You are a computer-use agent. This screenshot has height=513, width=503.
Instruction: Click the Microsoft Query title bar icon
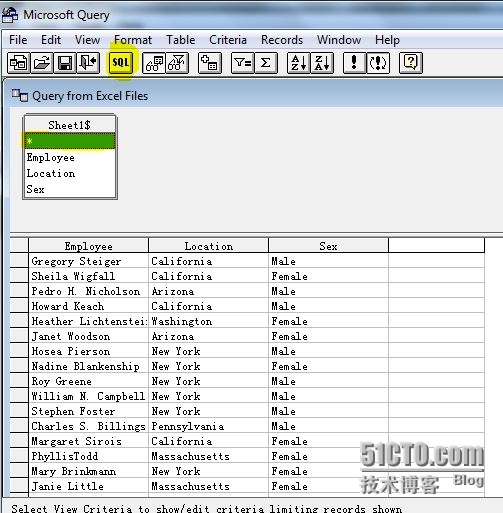point(10,15)
